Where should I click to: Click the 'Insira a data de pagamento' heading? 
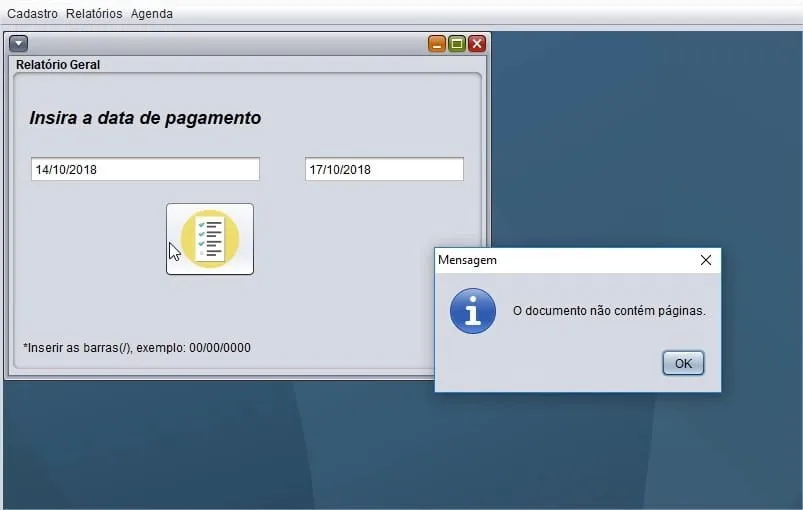(145, 118)
